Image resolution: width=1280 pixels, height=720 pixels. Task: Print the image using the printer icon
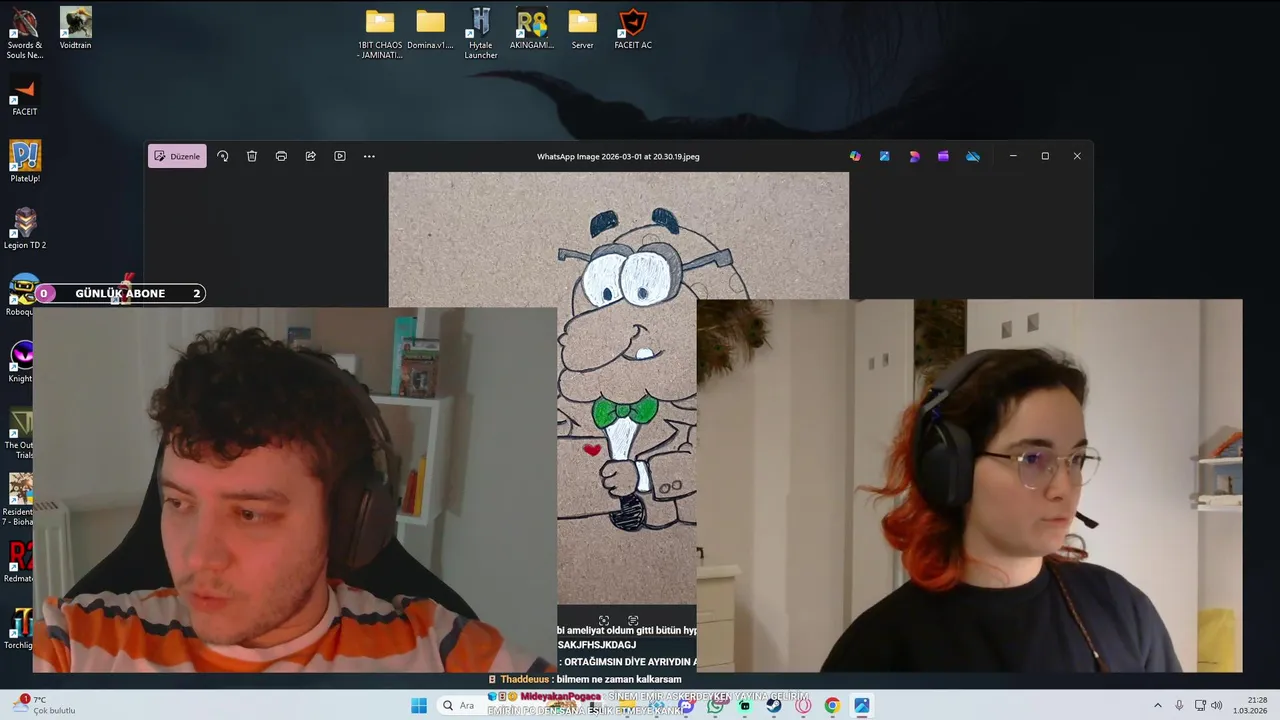[x=281, y=156]
